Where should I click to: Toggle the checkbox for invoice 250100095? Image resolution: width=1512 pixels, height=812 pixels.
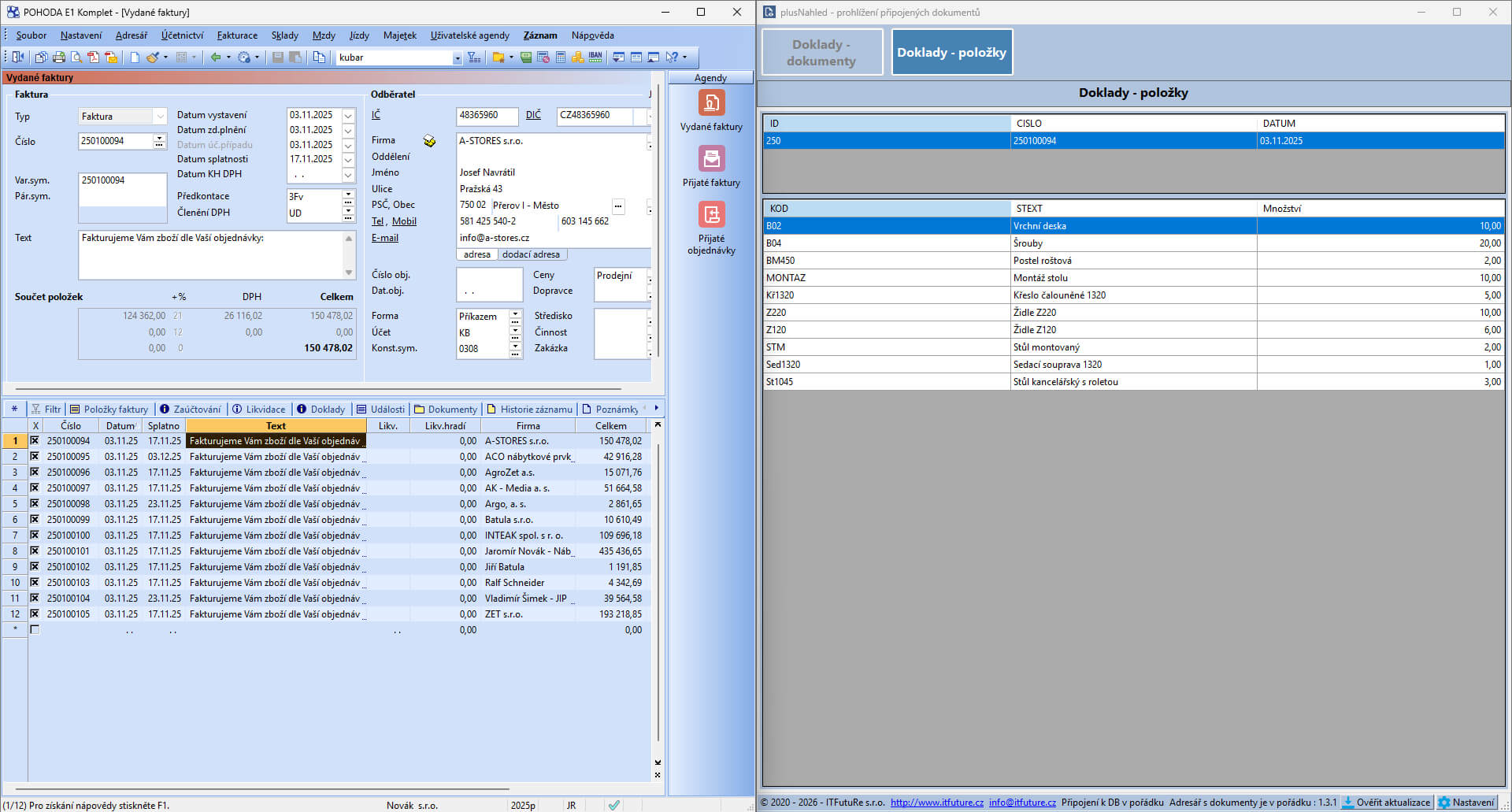point(35,457)
